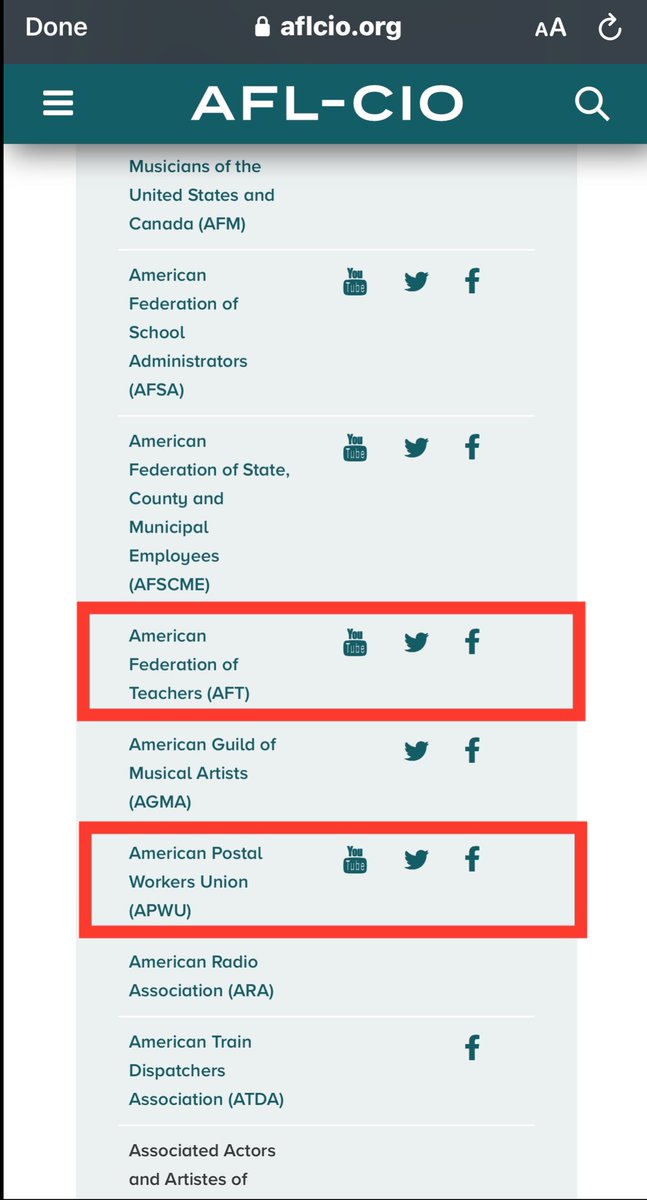Open the hamburger navigation menu
647x1200 pixels.
[x=58, y=103]
